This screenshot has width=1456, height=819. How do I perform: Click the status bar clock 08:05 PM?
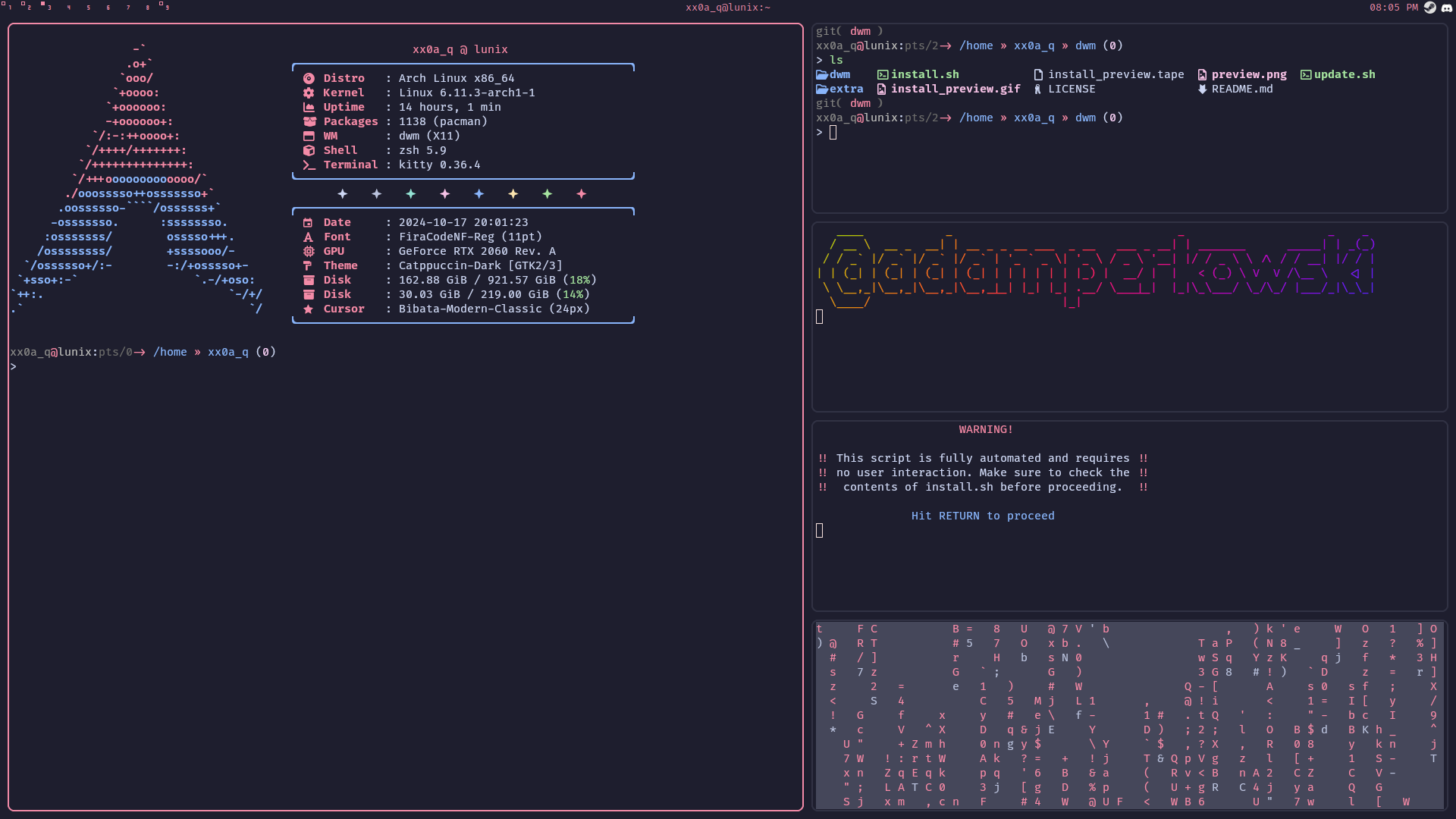[x=1393, y=8]
